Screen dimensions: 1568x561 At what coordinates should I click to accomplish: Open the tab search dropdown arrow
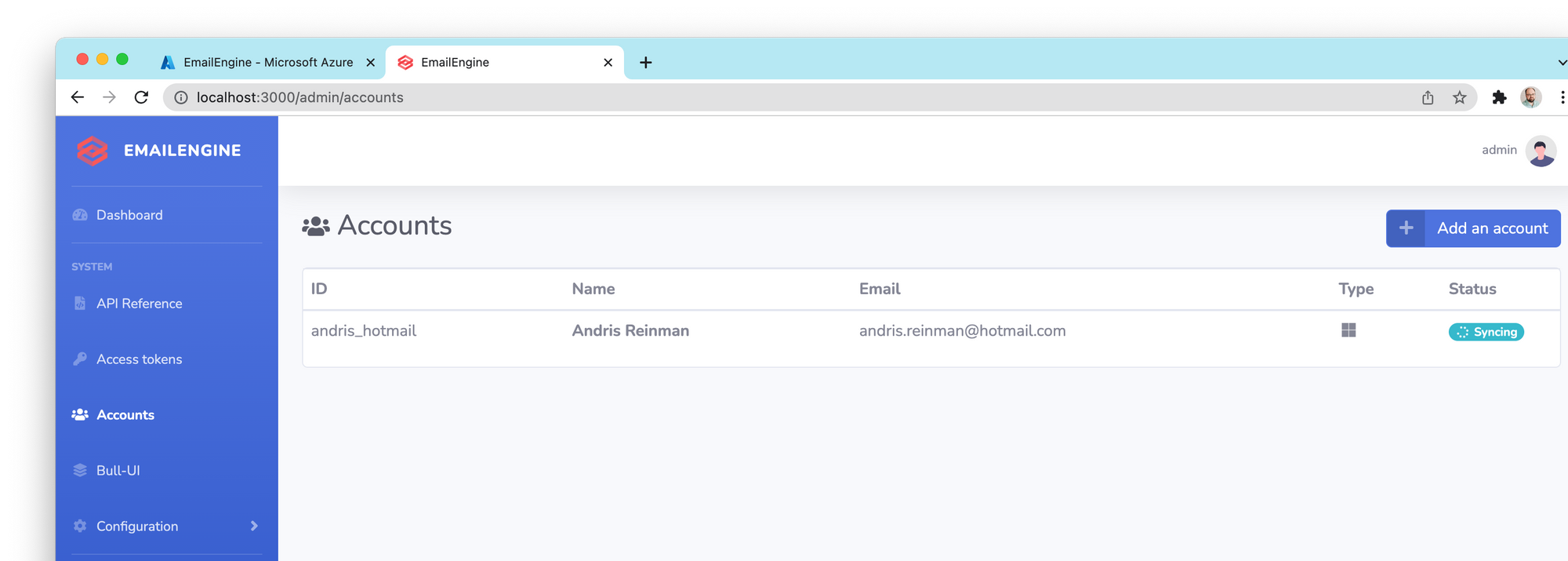coord(1562,62)
